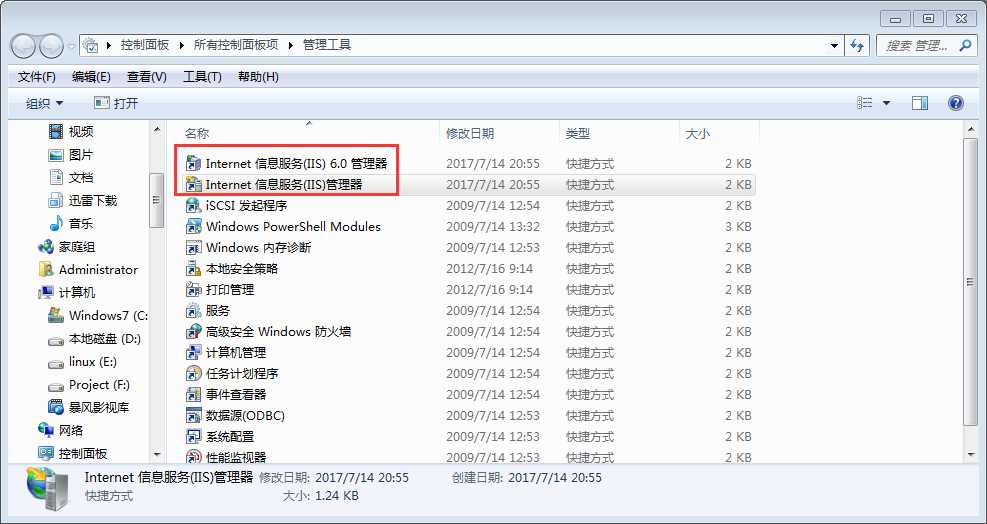This screenshot has height=524, width=987.
Task: Expand breadcrumb arrow after 所有控制面板项
Action: click(291, 45)
